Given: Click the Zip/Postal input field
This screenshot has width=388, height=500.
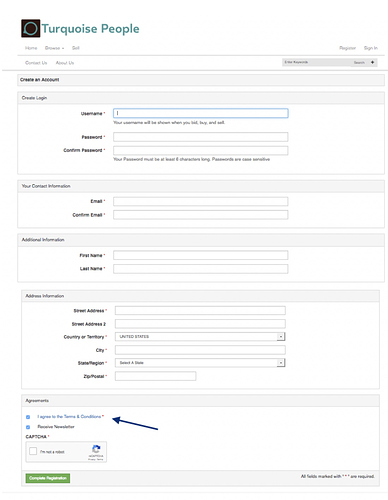Looking at the screenshot, I should [156, 376].
